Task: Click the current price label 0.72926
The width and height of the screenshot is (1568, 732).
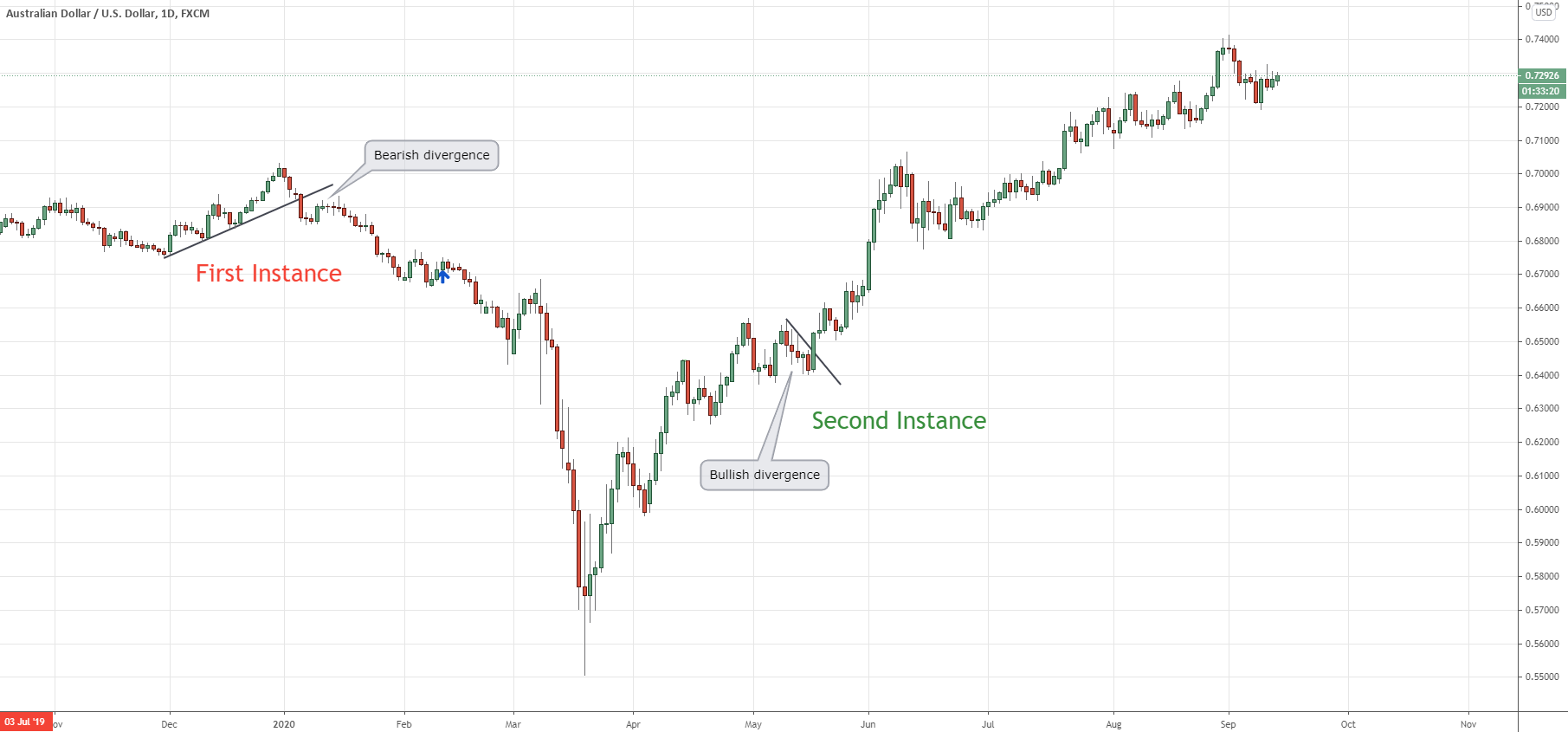Action: coord(1541,75)
